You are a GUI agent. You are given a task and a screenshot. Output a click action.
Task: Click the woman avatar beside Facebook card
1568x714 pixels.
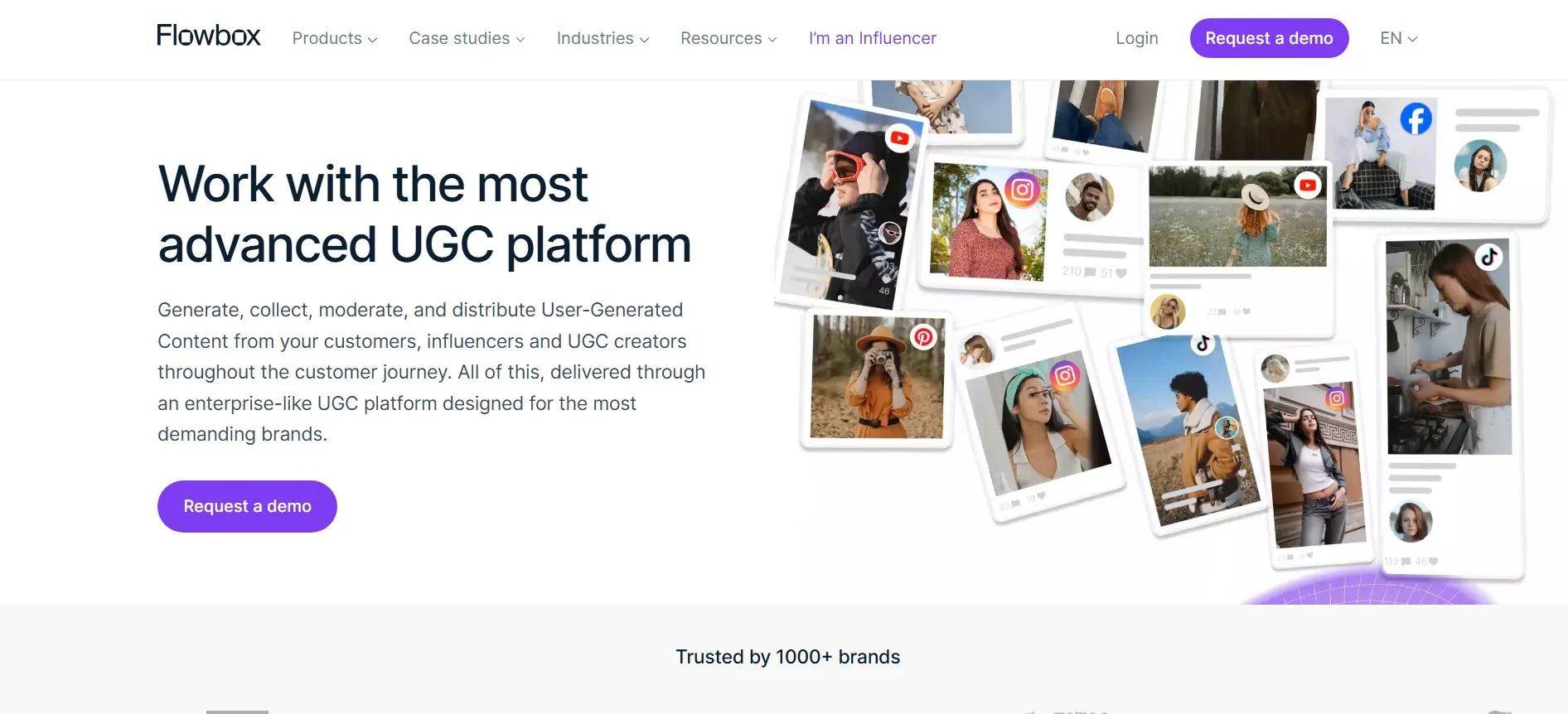[1480, 166]
